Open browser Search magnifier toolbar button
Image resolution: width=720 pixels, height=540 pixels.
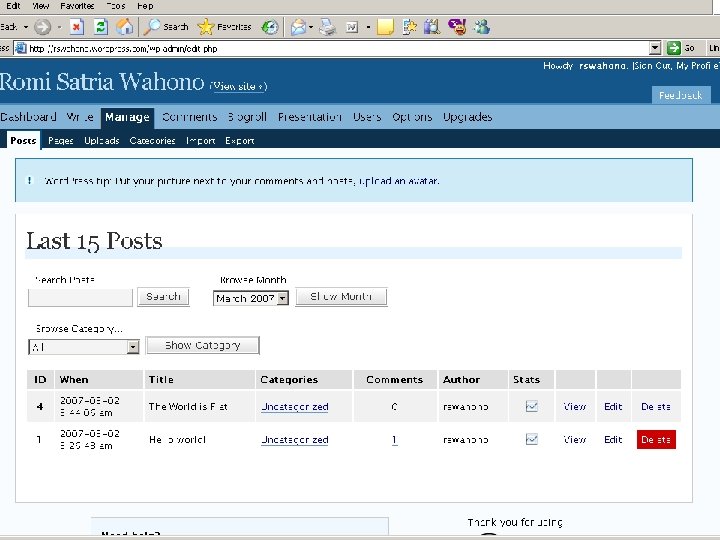click(x=165, y=27)
